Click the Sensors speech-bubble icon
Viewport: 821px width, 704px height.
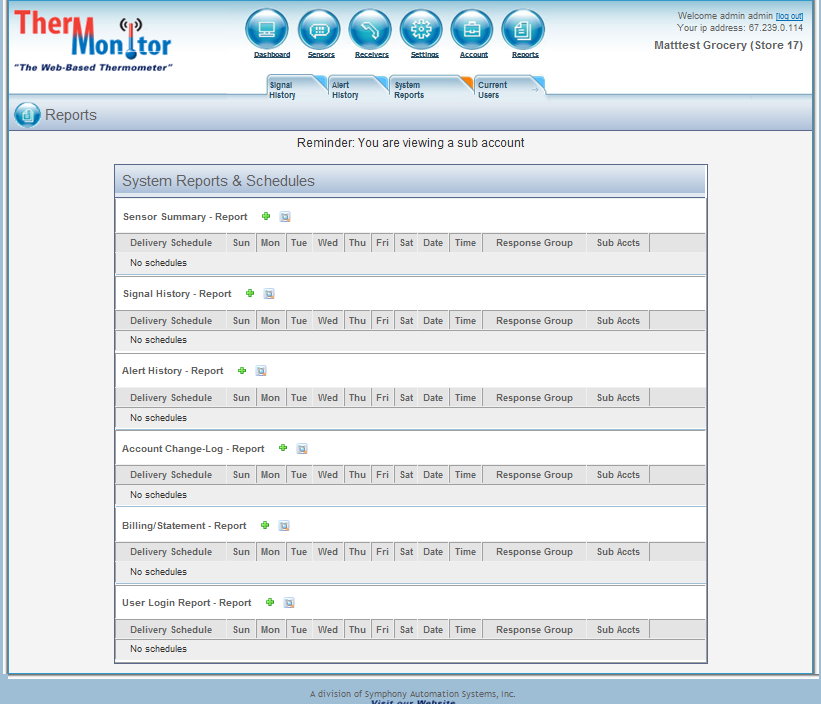click(319, 29)
